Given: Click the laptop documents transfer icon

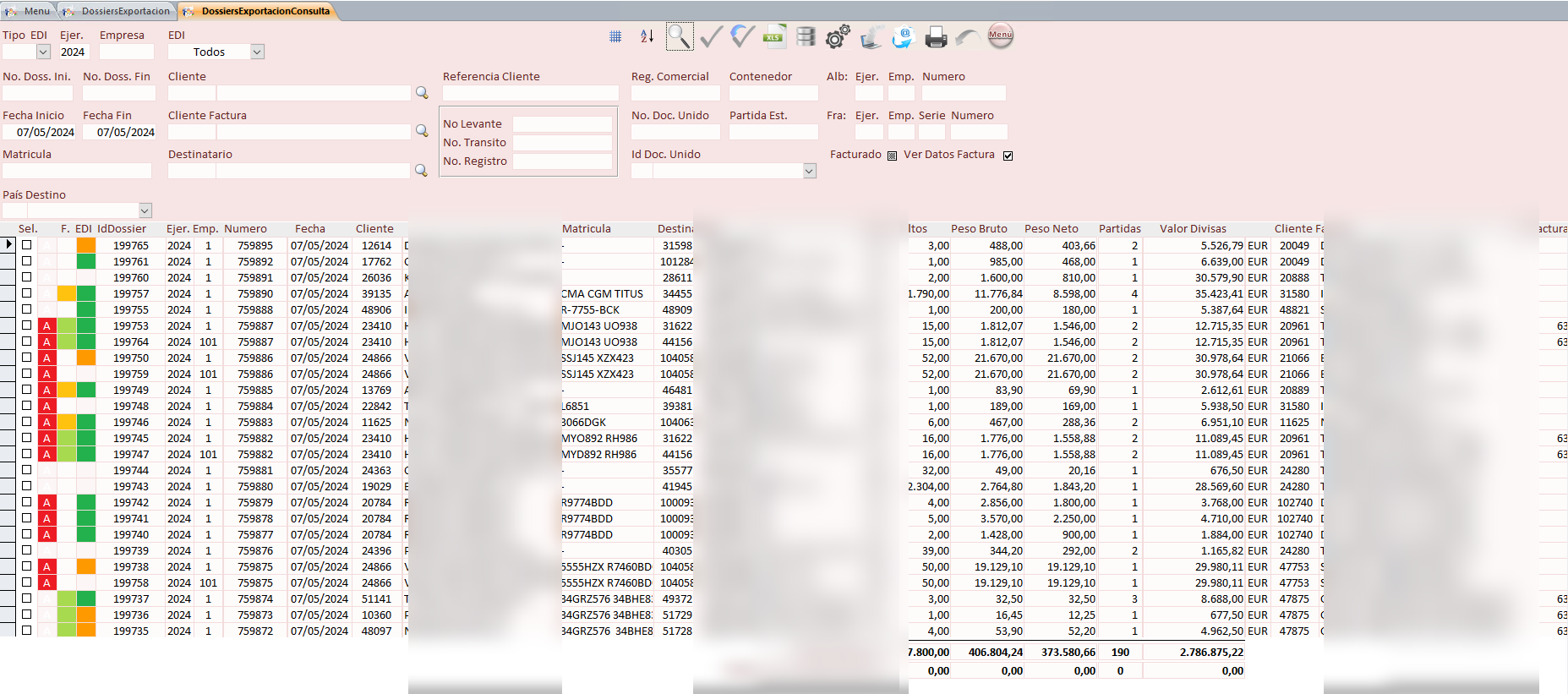Looking at the screenshot, I should pyautogui.click(x=871, y=36).
